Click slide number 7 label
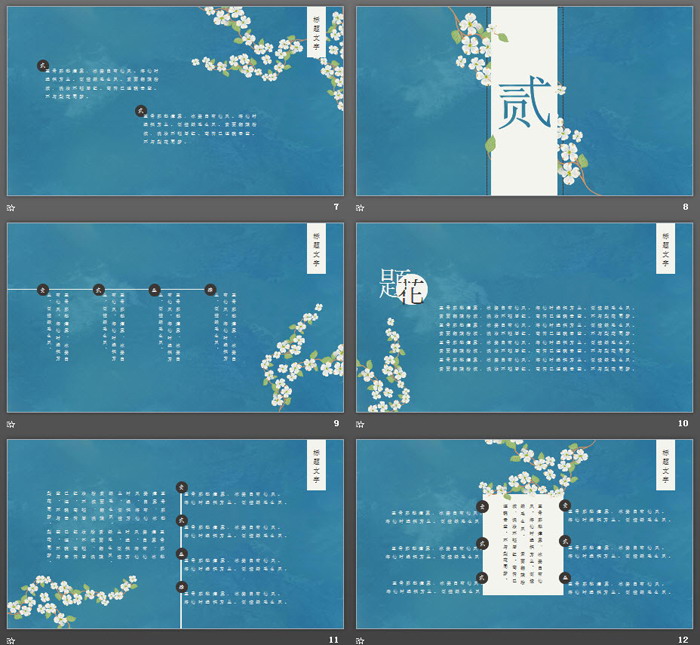Image resolution: width=700 pixels, height=645 pixels. (336, 207)
